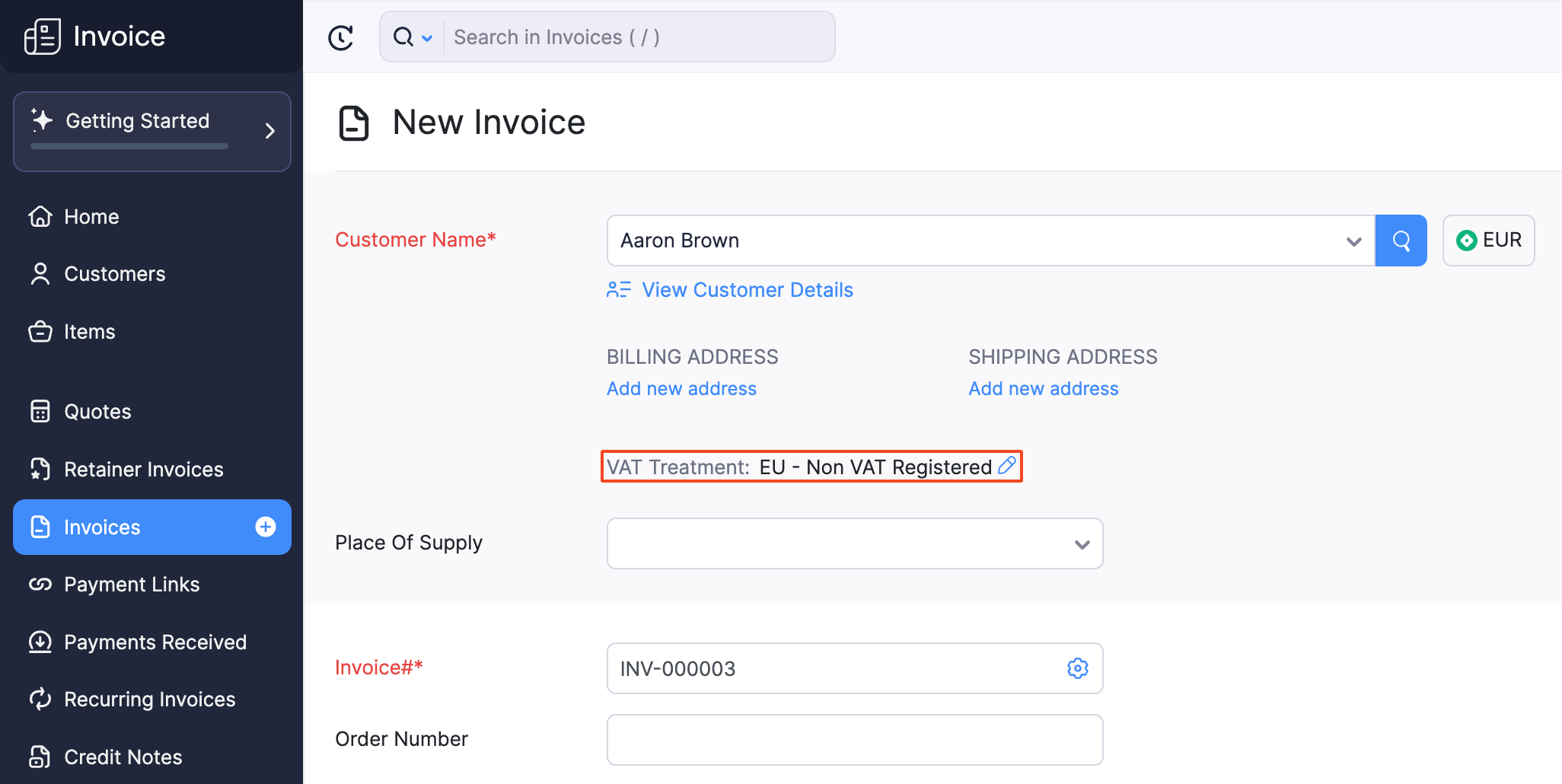
Task: Open Retainer Invoices from the sidebar
Action: [x=40, y=469]
